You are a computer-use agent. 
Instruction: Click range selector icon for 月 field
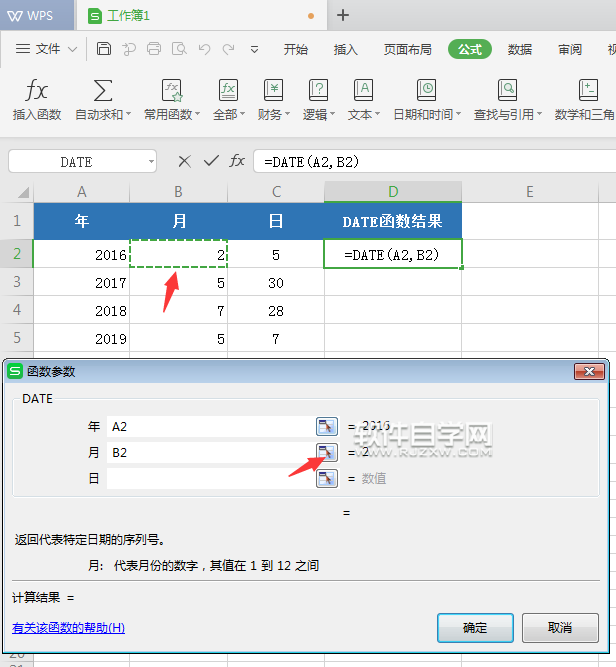(x=327, y=452)
